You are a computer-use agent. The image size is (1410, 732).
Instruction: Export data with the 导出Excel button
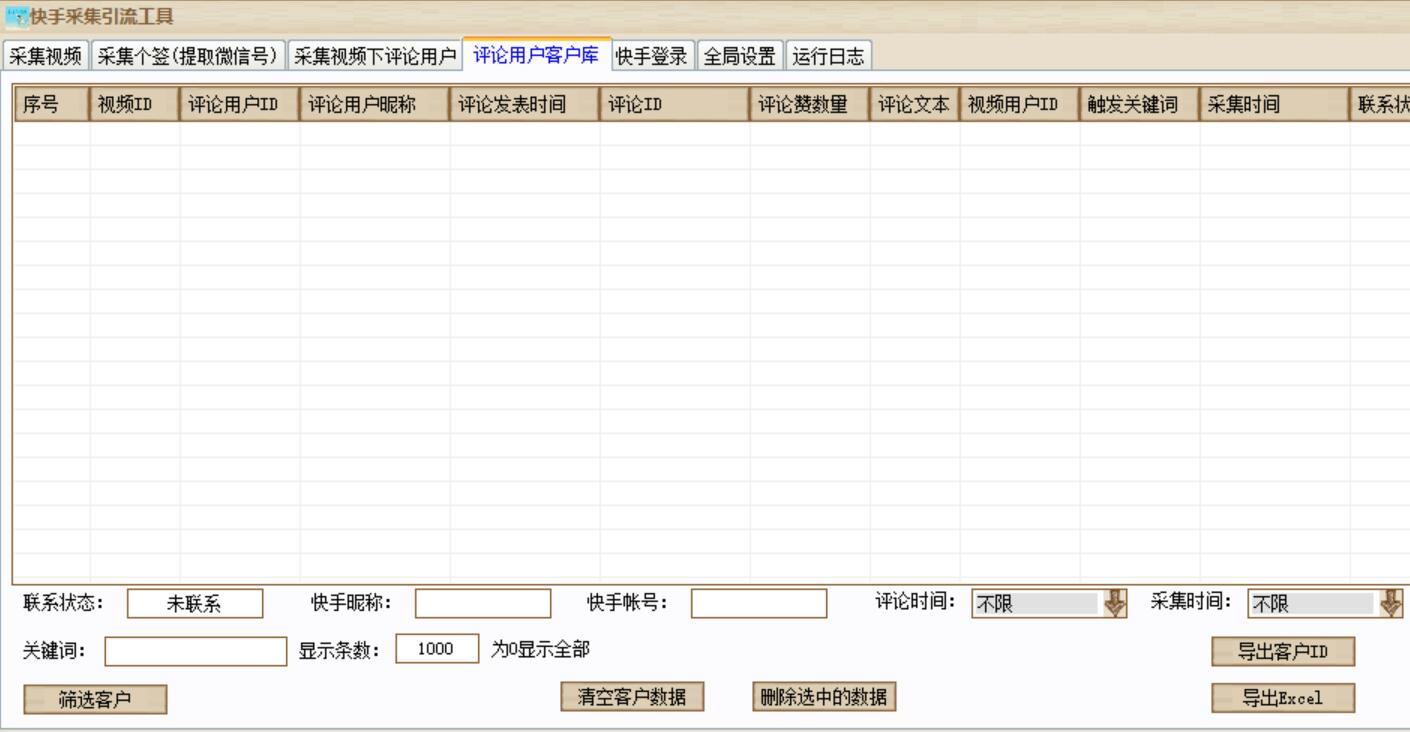pyautogui.click(x=1284, y=697)
